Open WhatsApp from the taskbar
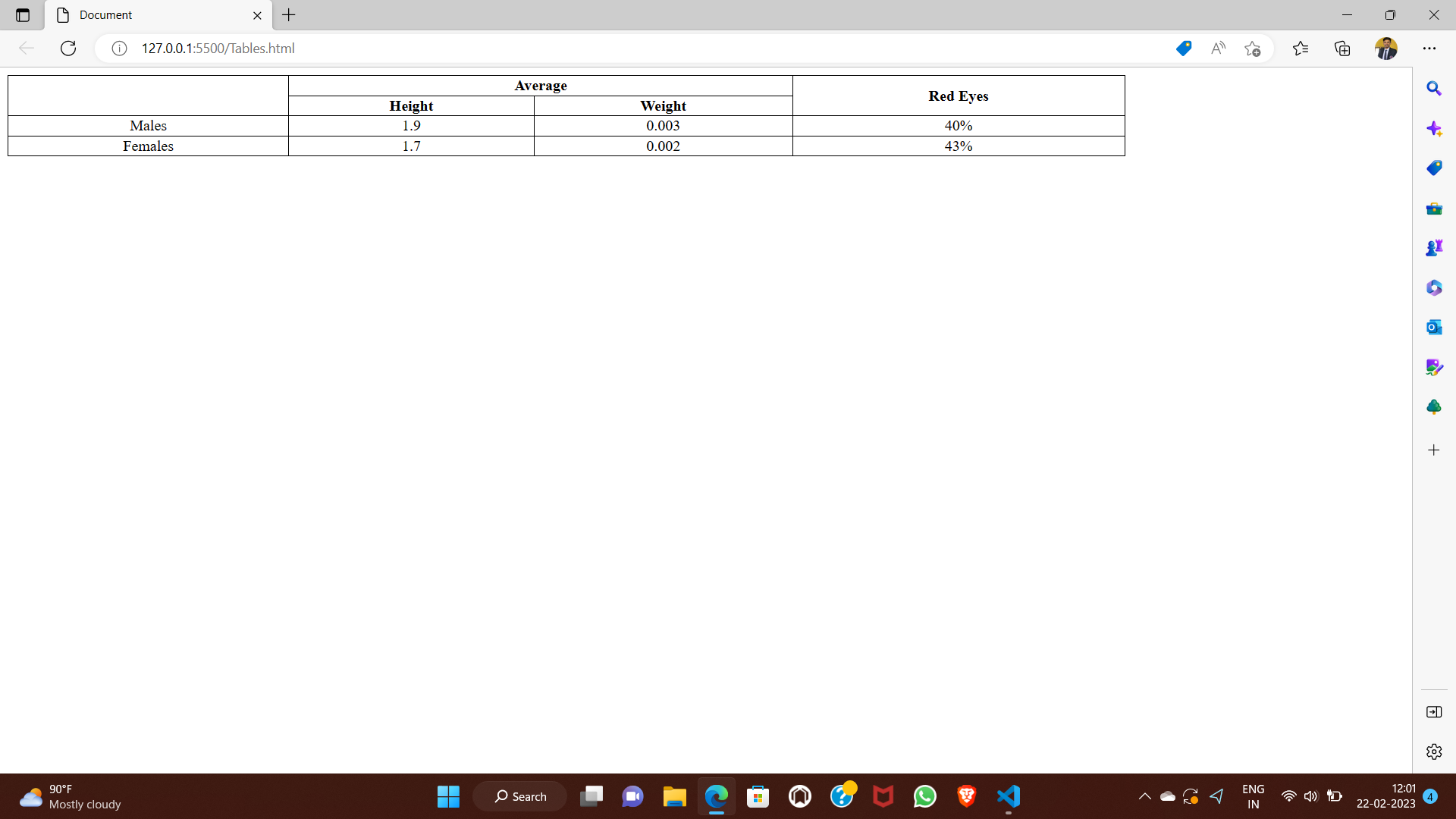This screenshot has height=819, width=1456. pyautogui.click(x=925, y=796)
